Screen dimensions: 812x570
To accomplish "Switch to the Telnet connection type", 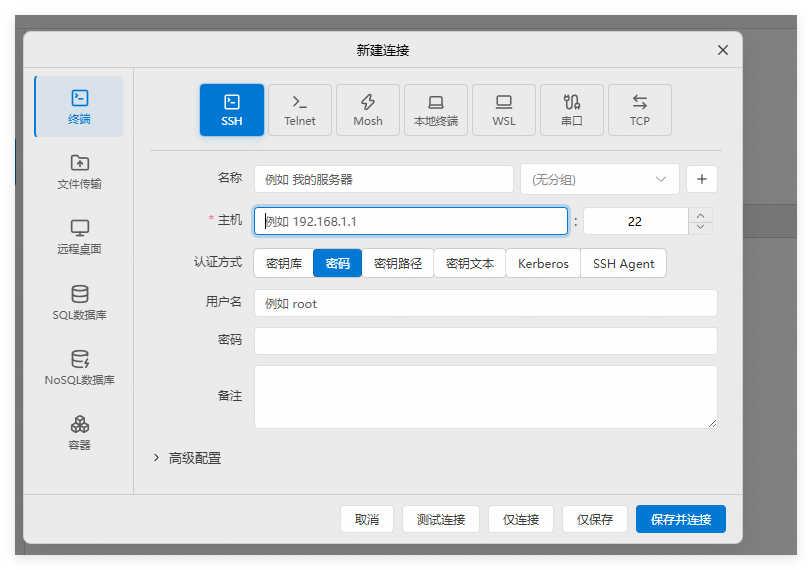I will (x=300, y=110).
